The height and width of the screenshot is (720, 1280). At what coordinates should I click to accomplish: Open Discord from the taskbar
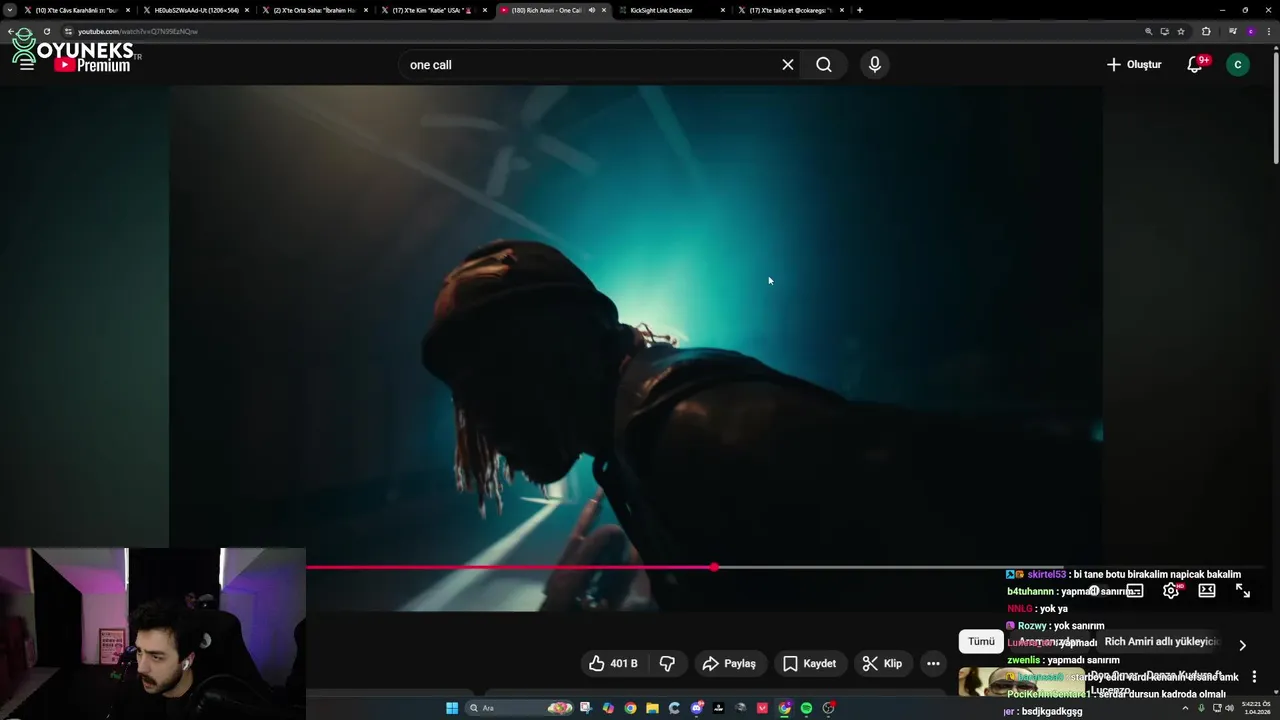[697, 708]
